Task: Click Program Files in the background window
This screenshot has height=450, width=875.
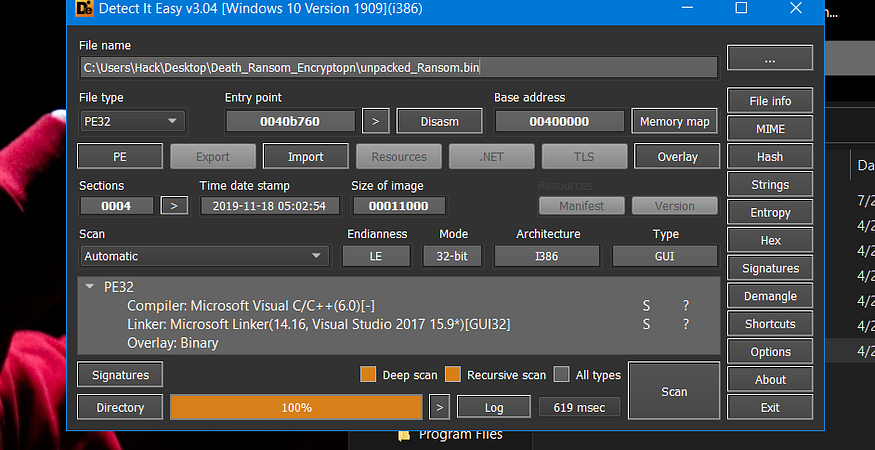Action: [460, 434]
